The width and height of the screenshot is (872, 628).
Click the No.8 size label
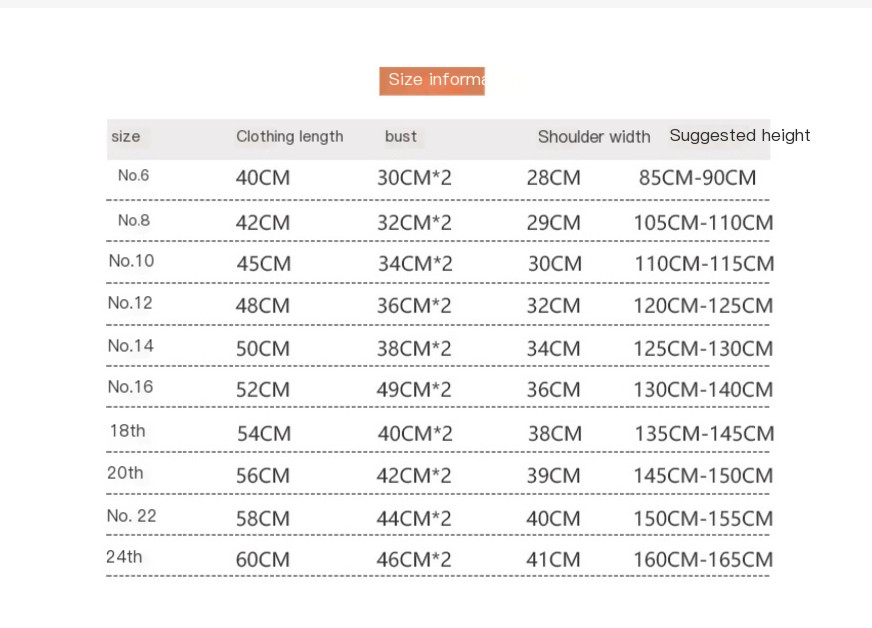(x=134, y=220)
